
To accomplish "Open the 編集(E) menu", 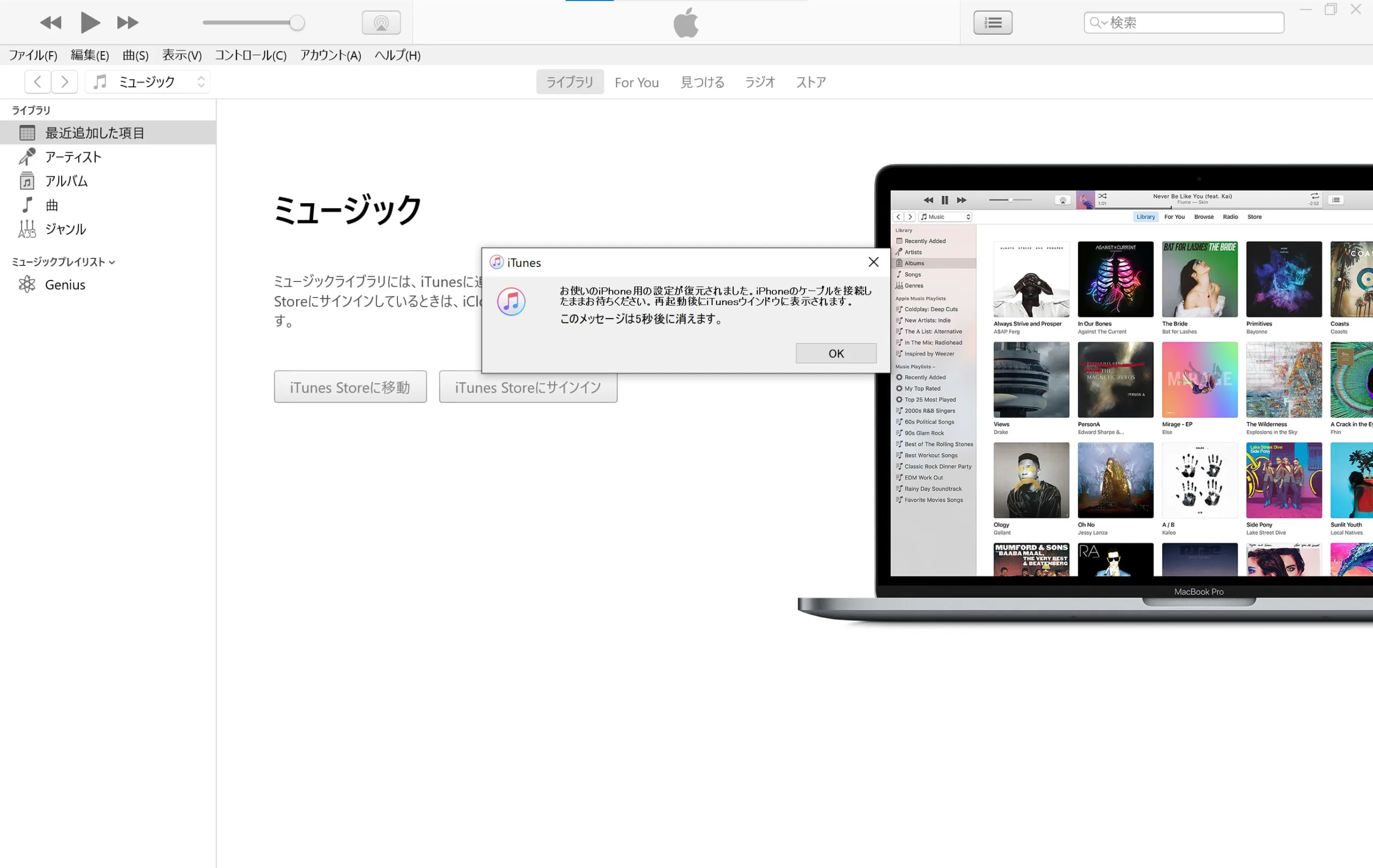I will (x=90, y=55).
